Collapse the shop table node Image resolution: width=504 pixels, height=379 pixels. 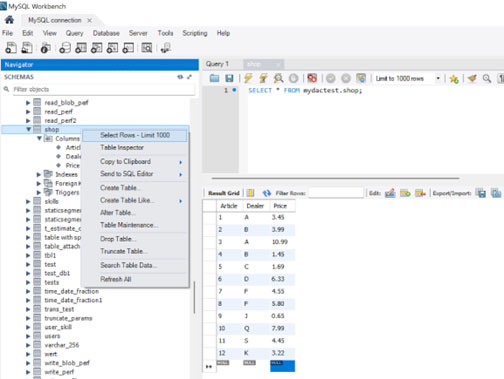tap(29, 129)
